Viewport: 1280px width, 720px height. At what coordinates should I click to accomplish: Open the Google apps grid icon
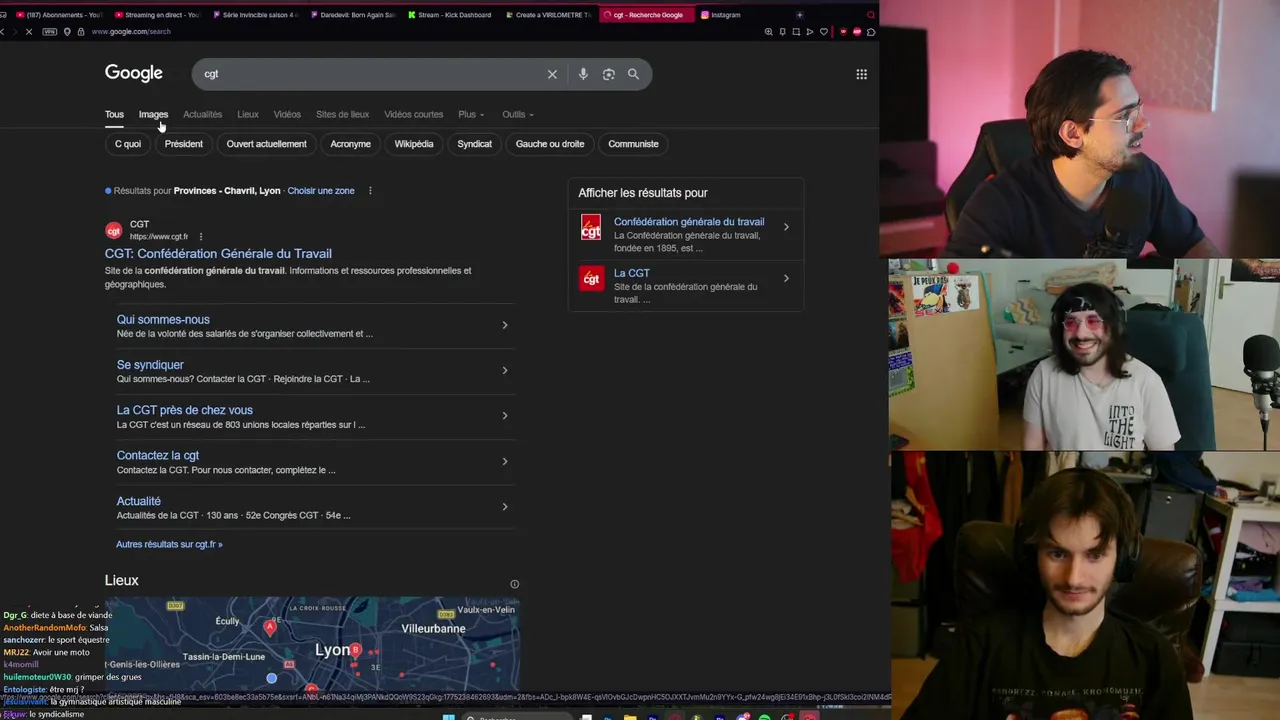[861, 74]
